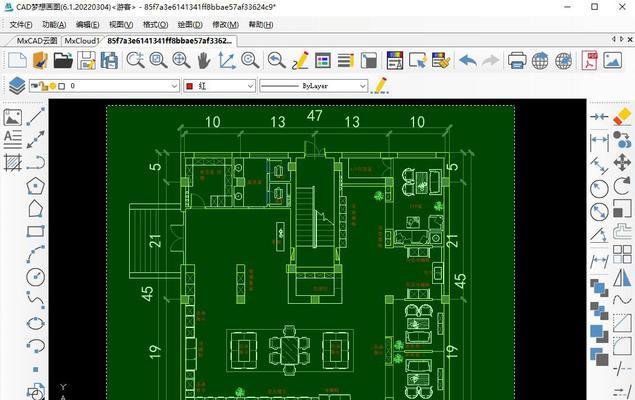Toggle the layer on/off sun icon
Screen dimensions: 635x400
coord(53,86)
